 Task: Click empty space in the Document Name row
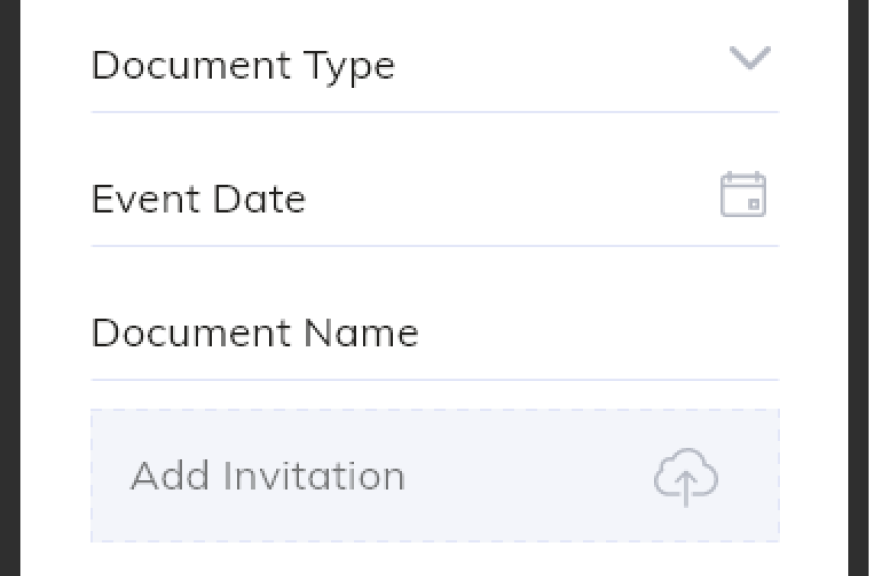click(x=599, y=334)
